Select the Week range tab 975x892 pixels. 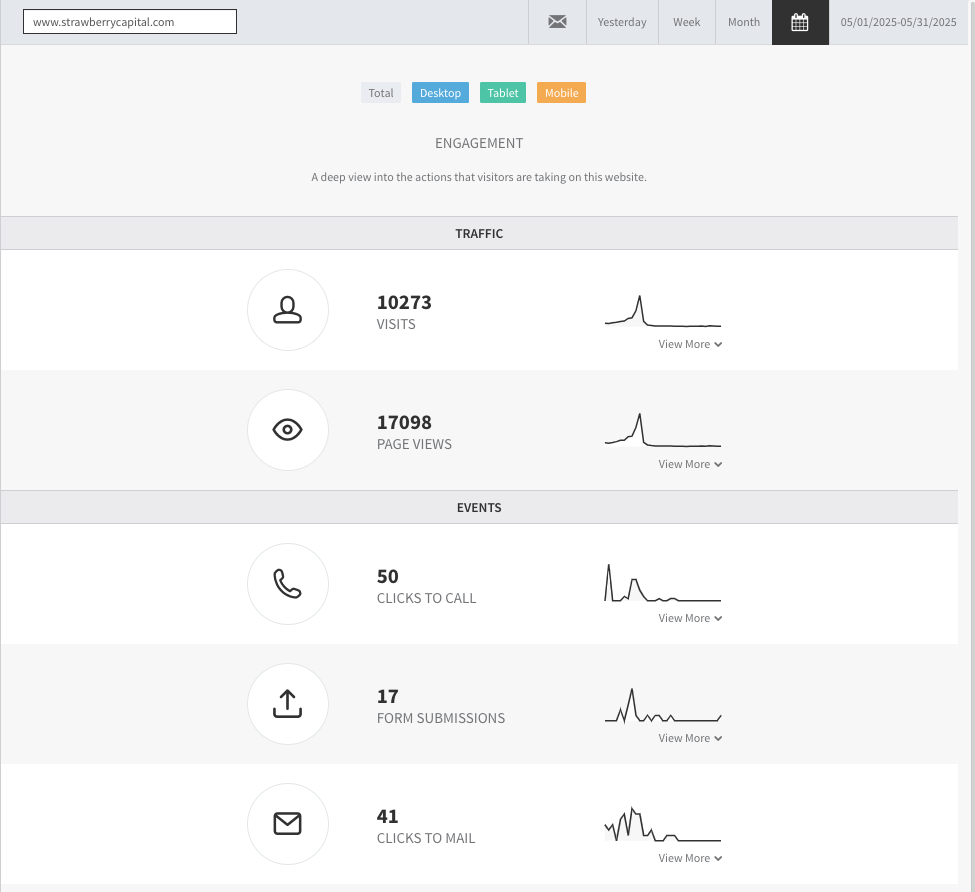(x=686, y=22)
